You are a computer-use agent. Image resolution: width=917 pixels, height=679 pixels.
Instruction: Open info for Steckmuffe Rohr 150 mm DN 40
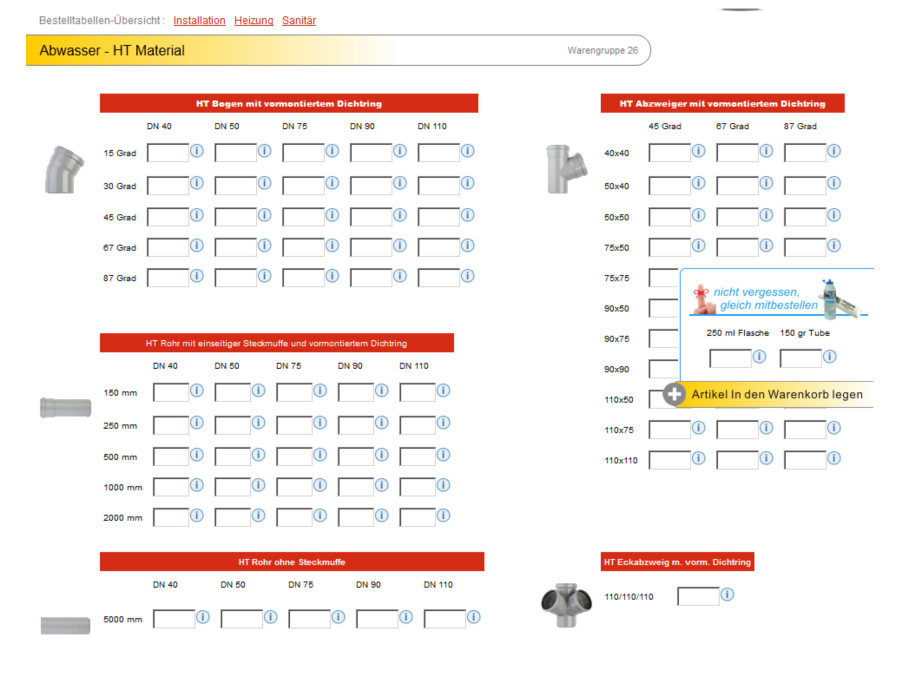coord(197,390)
